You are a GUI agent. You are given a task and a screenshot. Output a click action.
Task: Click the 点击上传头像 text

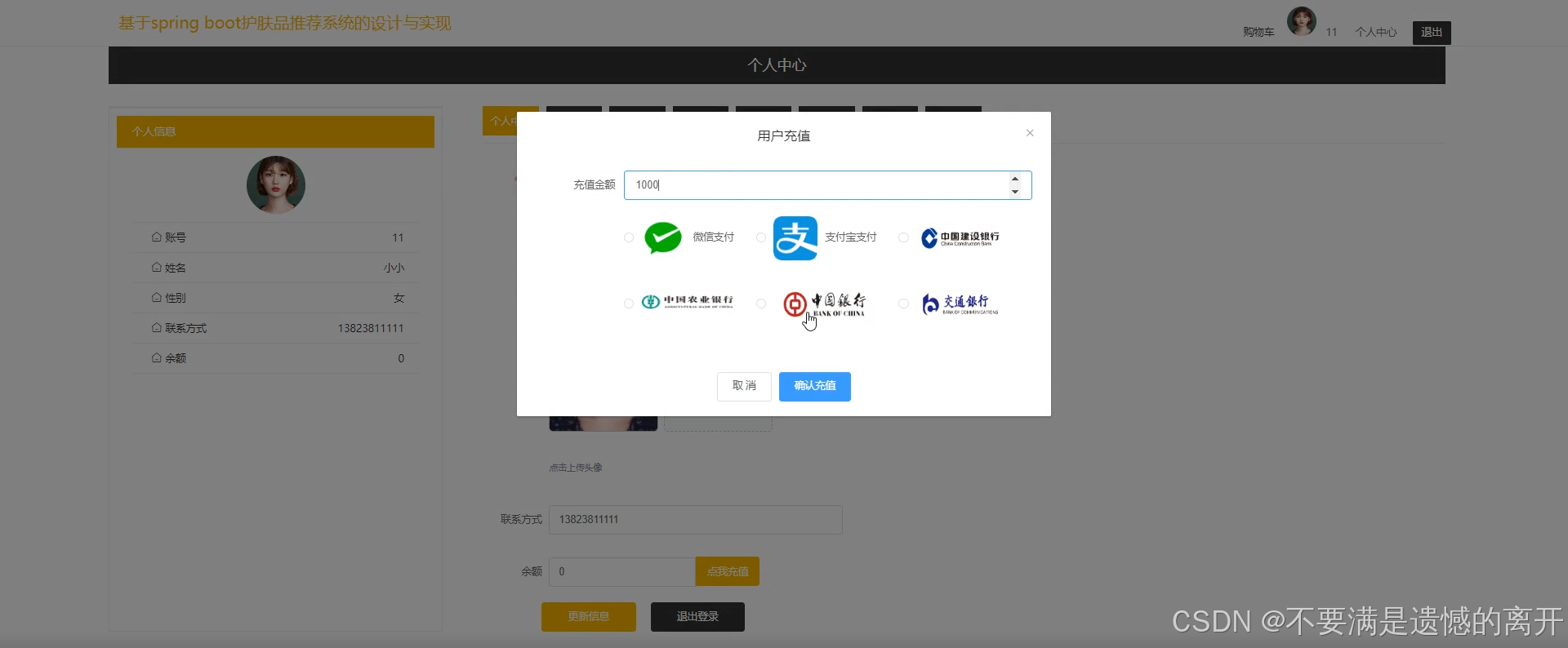pyautogui.click(x=576, y=468)
